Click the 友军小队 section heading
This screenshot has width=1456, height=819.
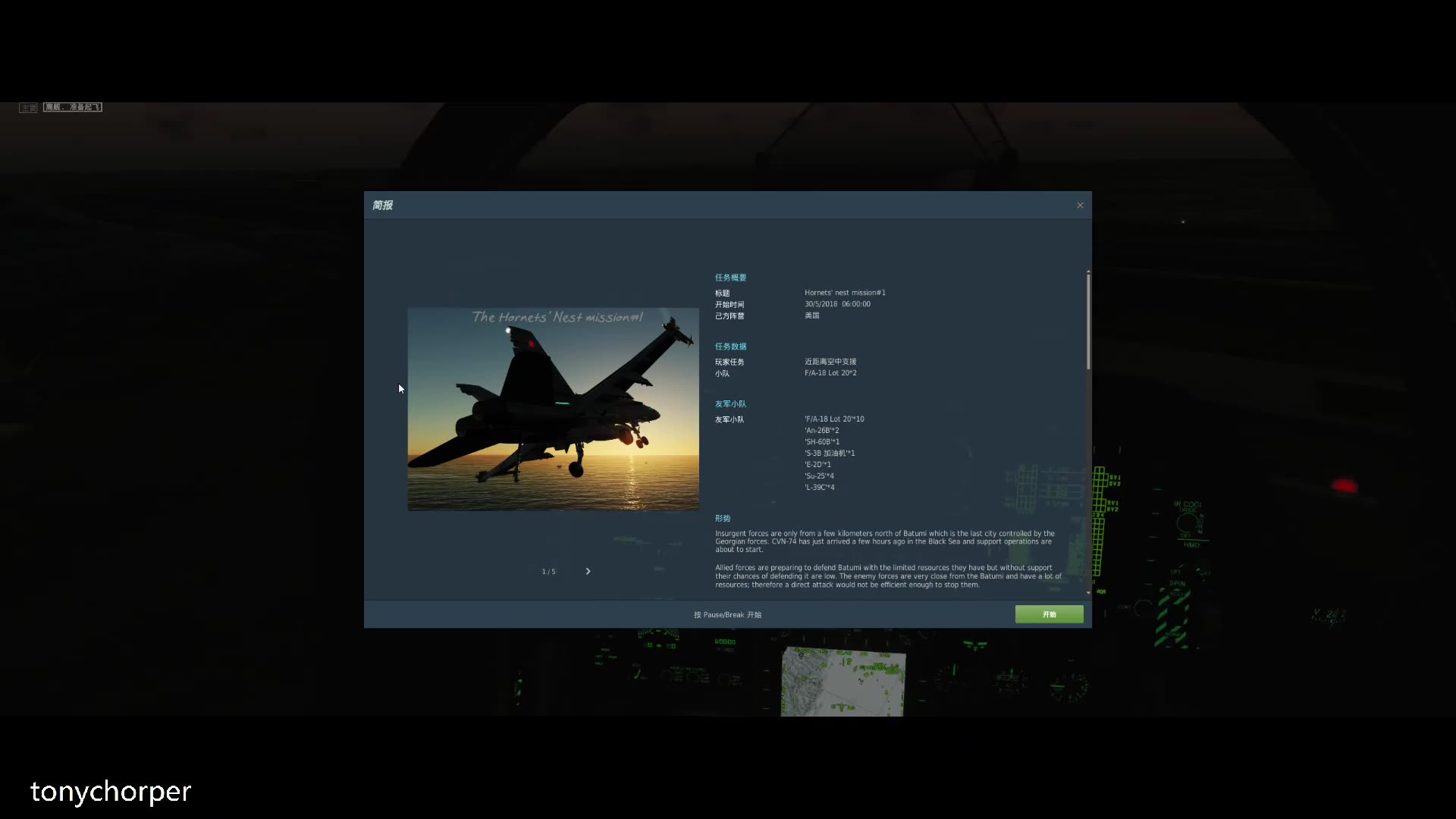click(x=730, y=404)
